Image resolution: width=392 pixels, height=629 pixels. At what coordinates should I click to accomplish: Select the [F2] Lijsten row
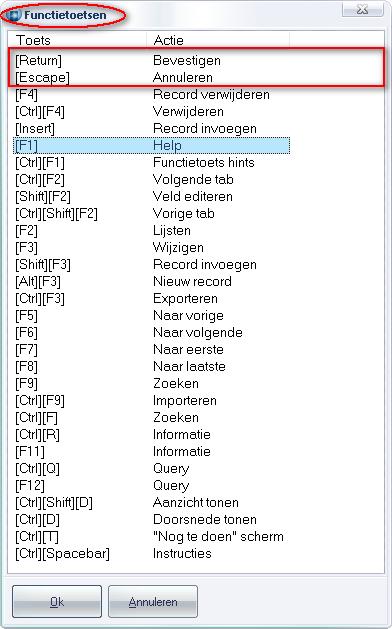pos(152,231)
